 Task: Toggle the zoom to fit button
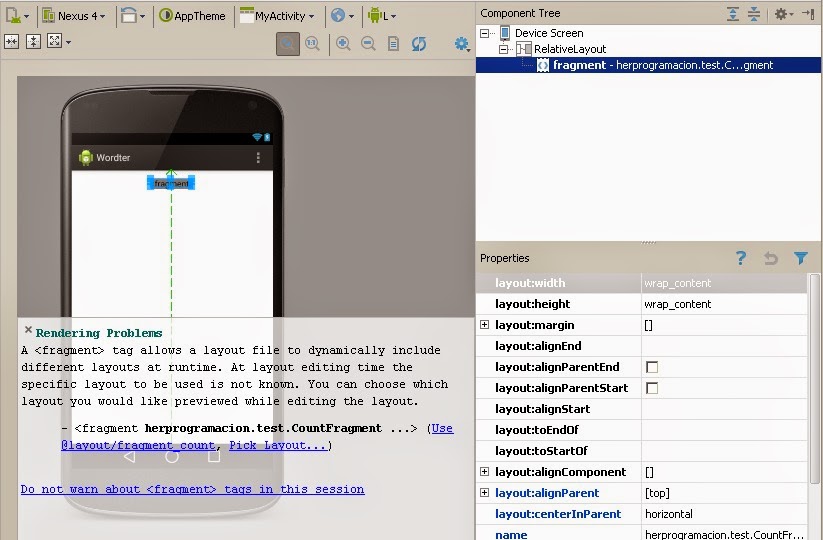288,44
